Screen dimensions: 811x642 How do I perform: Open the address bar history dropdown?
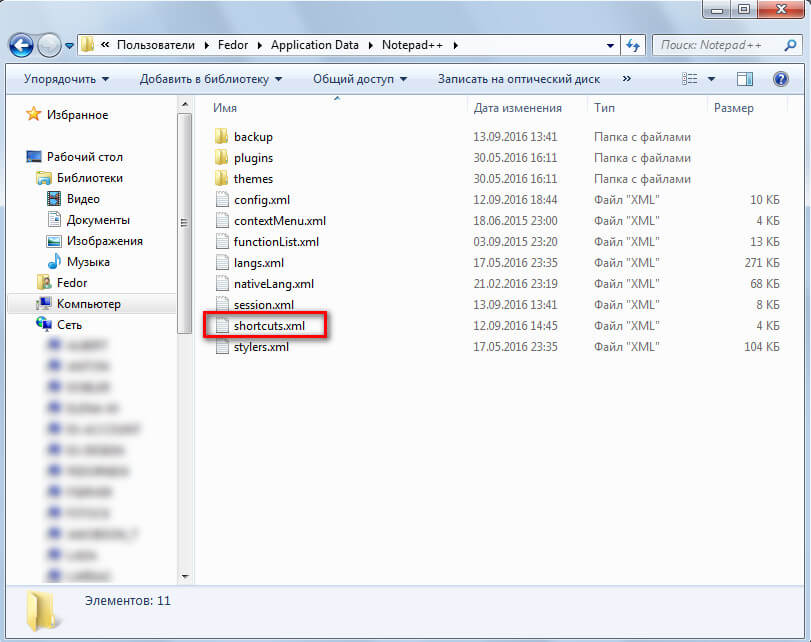point(610,46)
